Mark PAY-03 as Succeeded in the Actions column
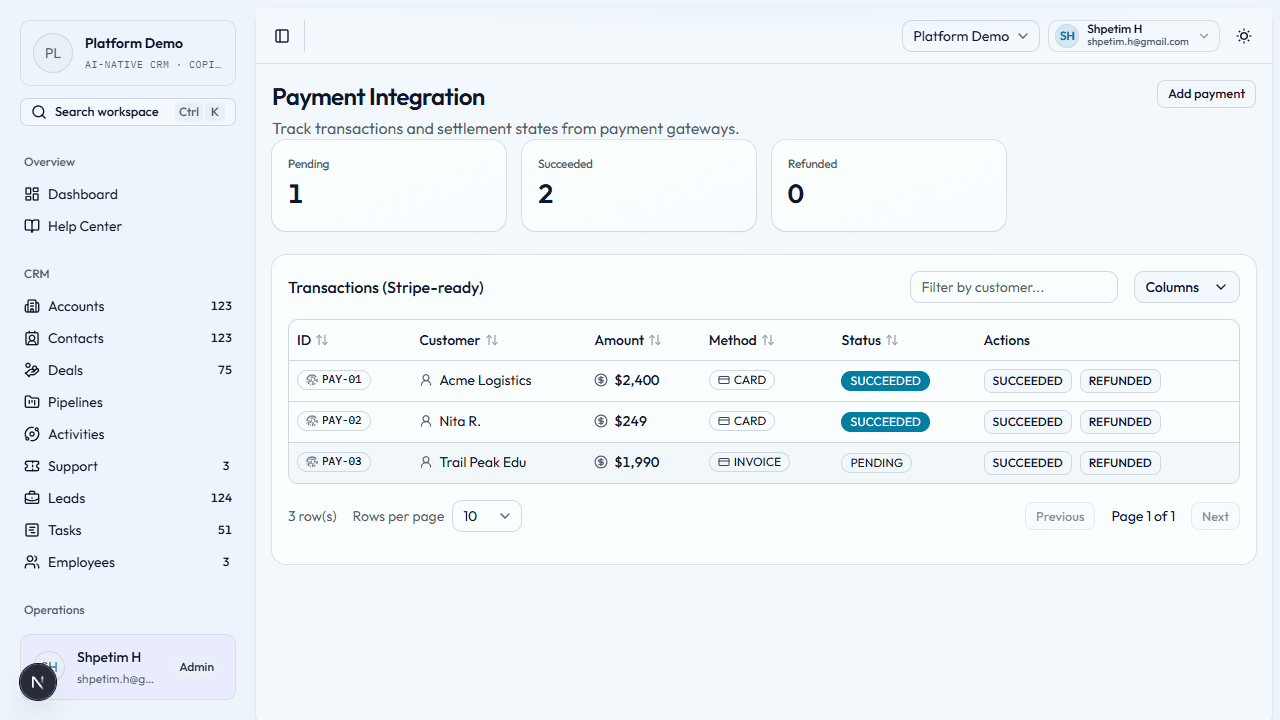 1027,462
